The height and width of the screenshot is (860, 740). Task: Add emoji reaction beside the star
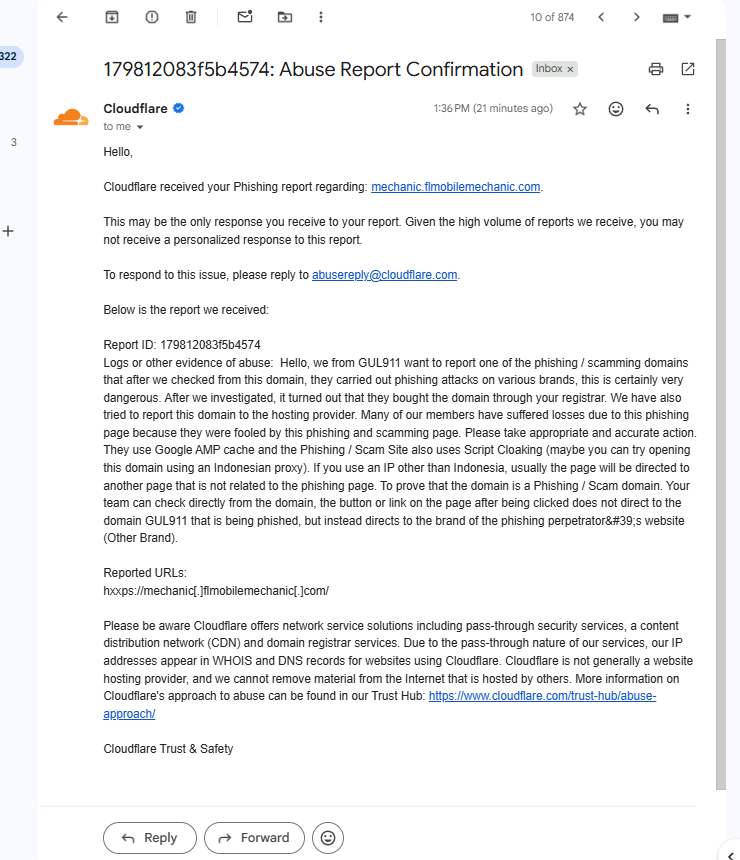tap(616, 109)
